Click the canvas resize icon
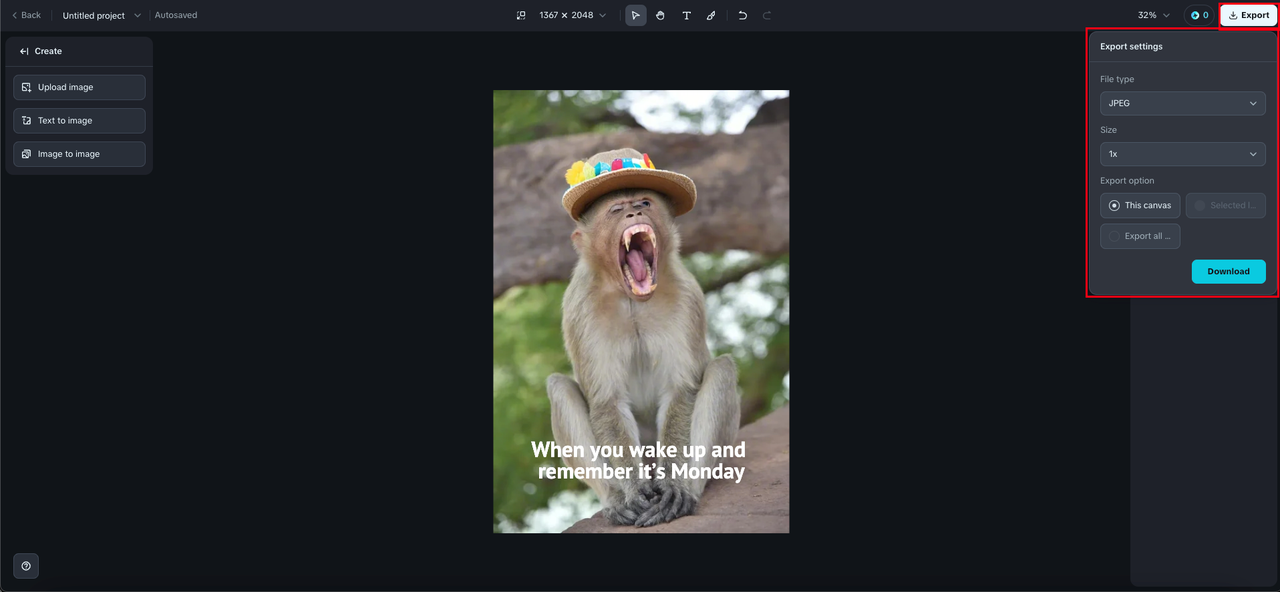The image size is (1280, 592). point(520,15)
